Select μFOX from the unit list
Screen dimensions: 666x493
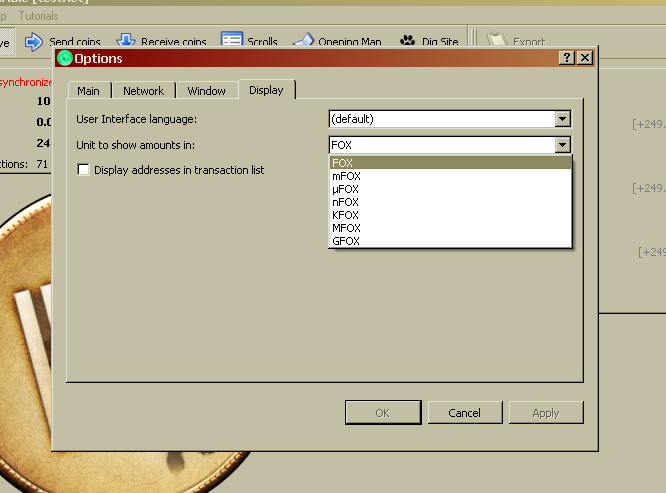450,189
